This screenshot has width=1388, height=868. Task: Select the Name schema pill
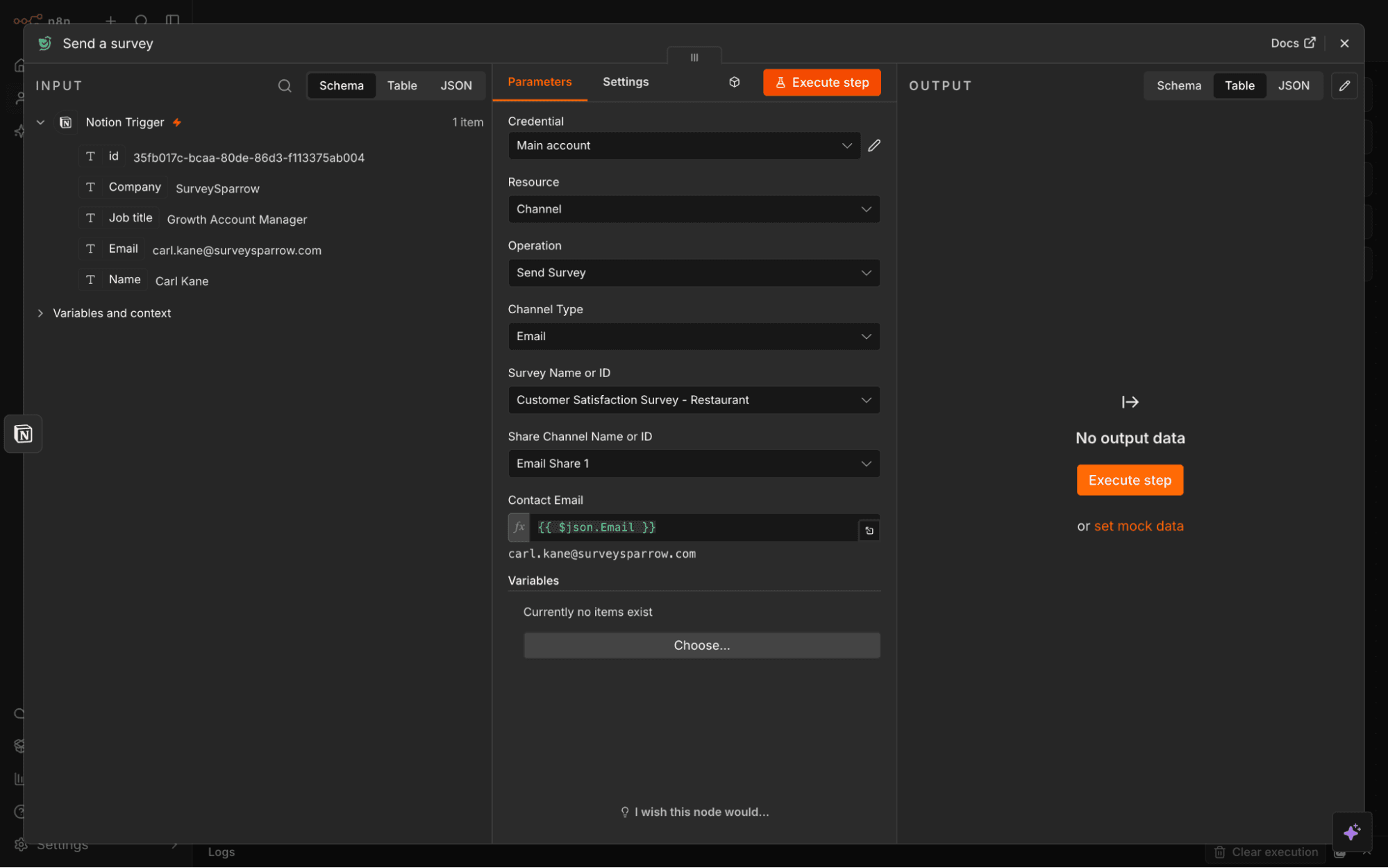click(112, 279)
